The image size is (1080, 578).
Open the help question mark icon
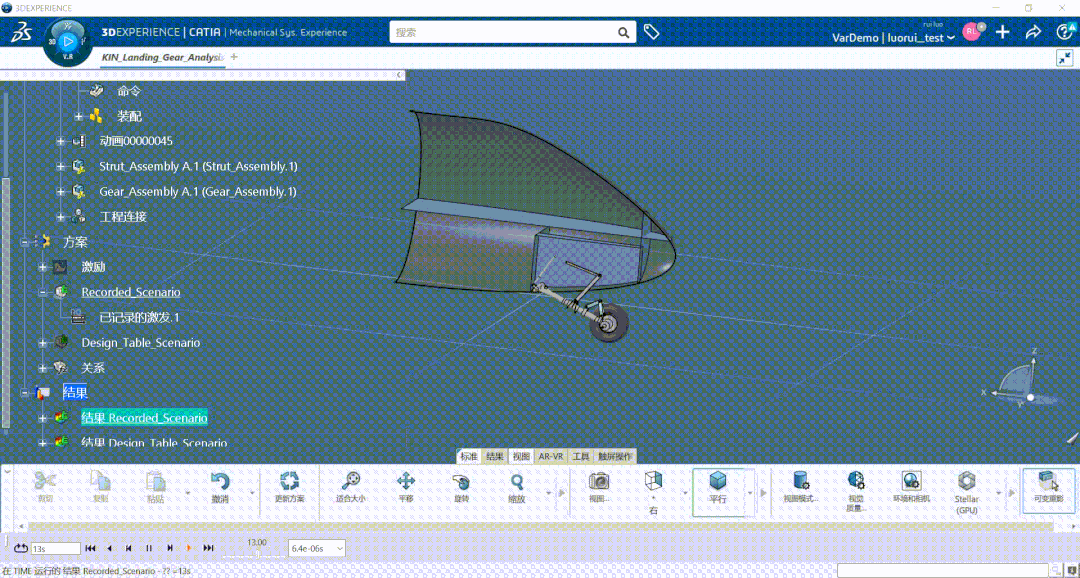pos(1064,32)
